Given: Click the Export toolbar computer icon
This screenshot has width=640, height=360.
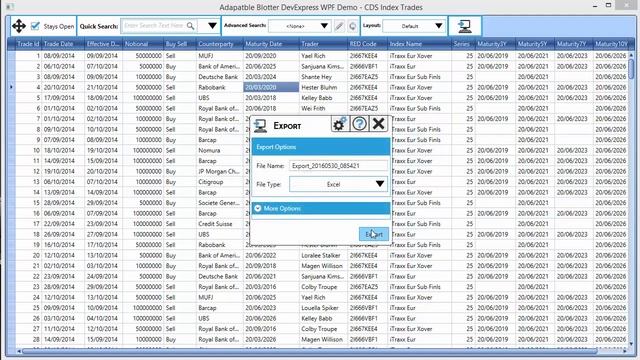Looking at the screenshot, I should (464, 26).
